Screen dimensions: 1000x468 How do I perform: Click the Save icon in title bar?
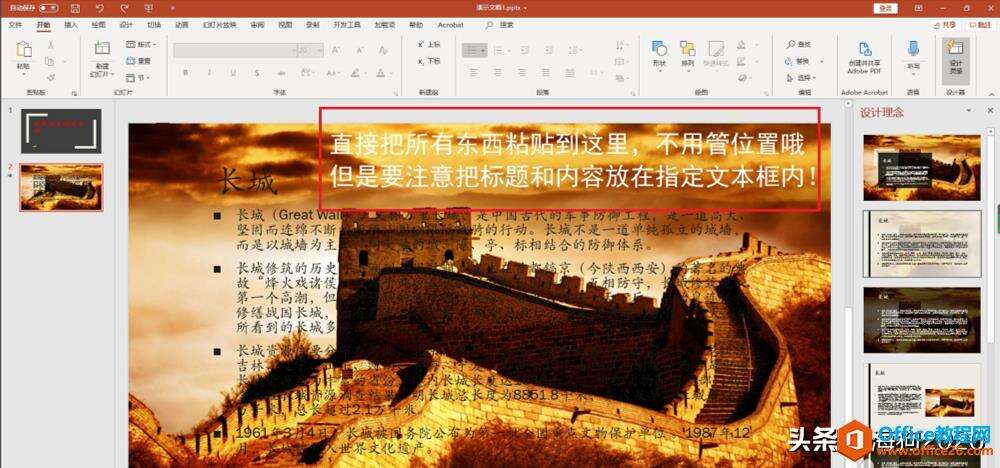75,8
